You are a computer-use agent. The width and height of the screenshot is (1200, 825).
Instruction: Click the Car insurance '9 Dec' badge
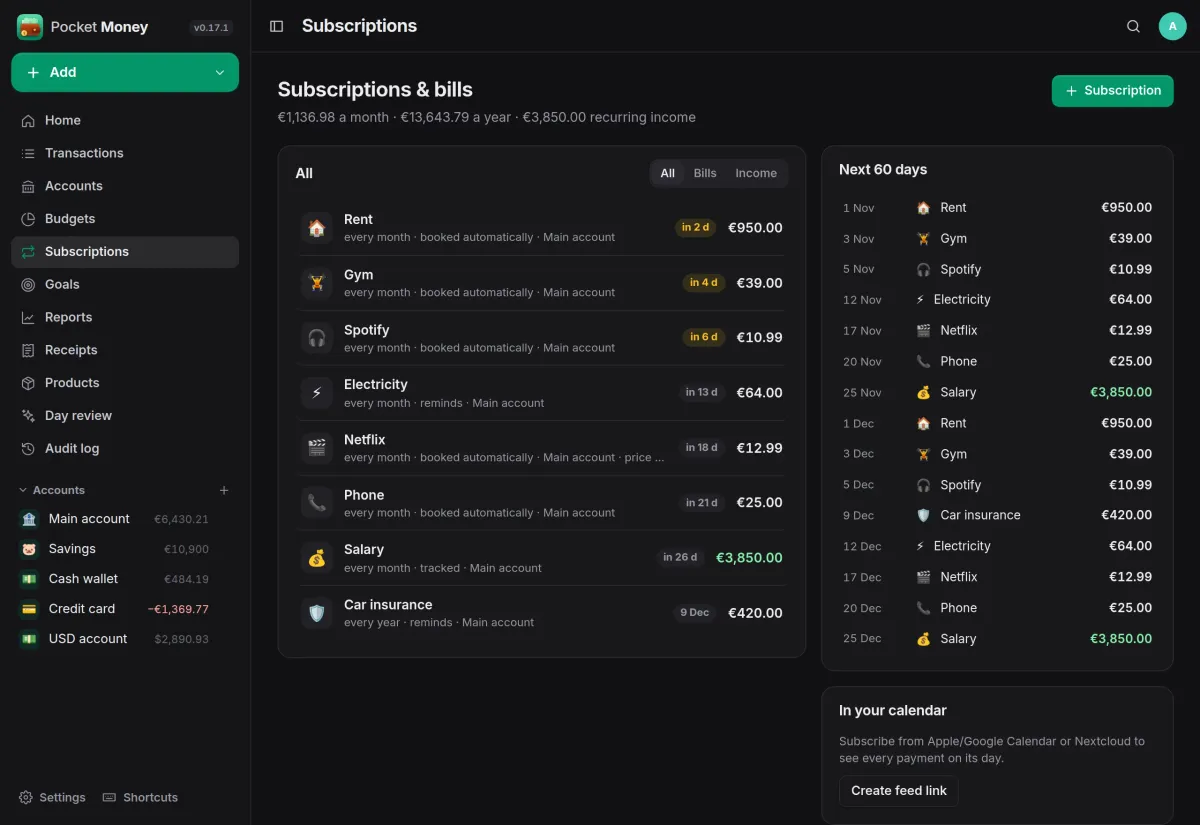tap(695, 612)
